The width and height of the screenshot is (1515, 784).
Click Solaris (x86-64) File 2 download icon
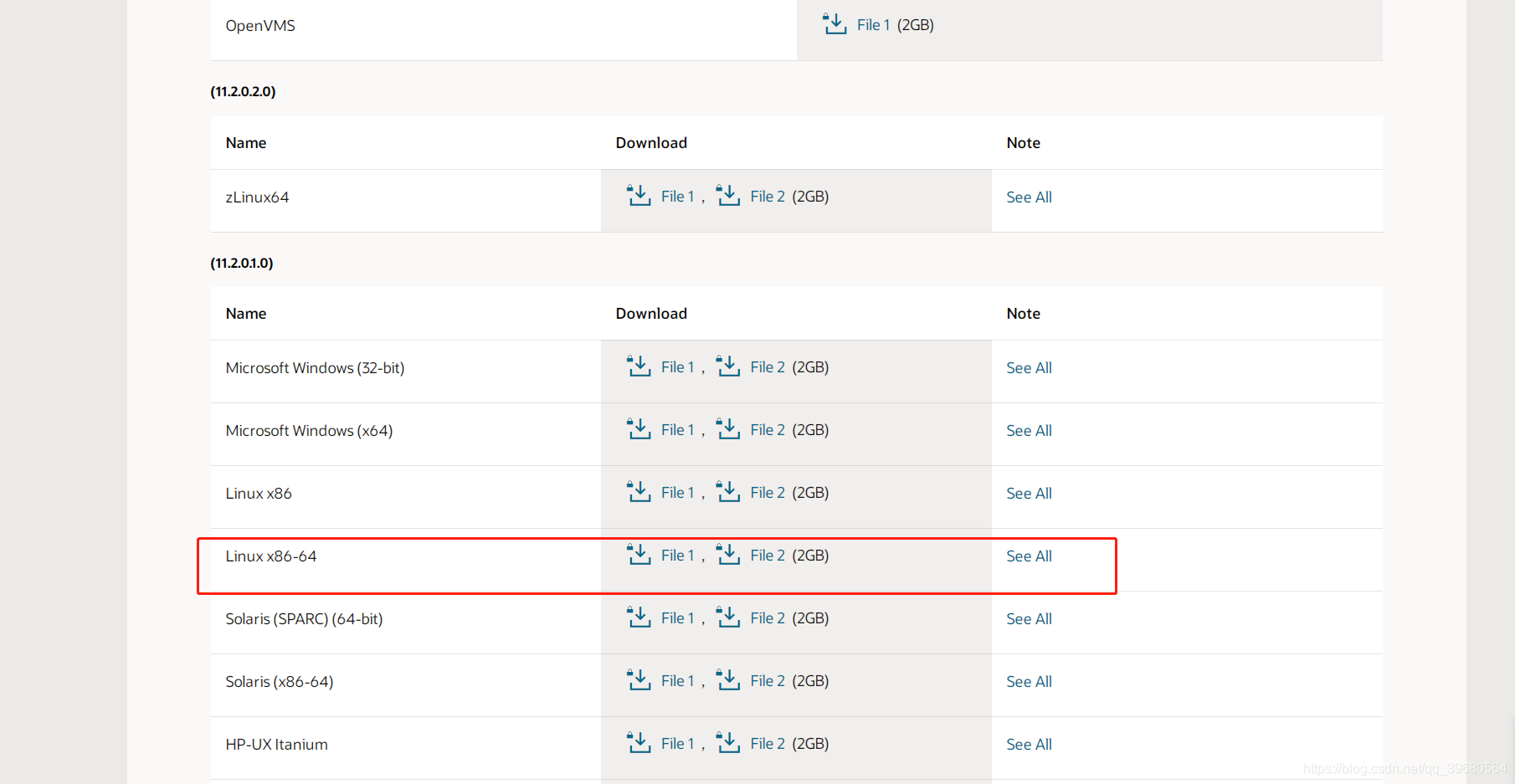tap(728, 679)
